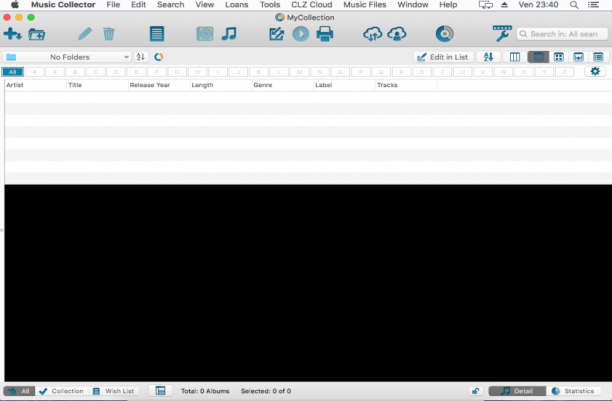612x401 pixels.
Task: Switch to the Statistics panel tab
Action: click(x=573, y=391)
